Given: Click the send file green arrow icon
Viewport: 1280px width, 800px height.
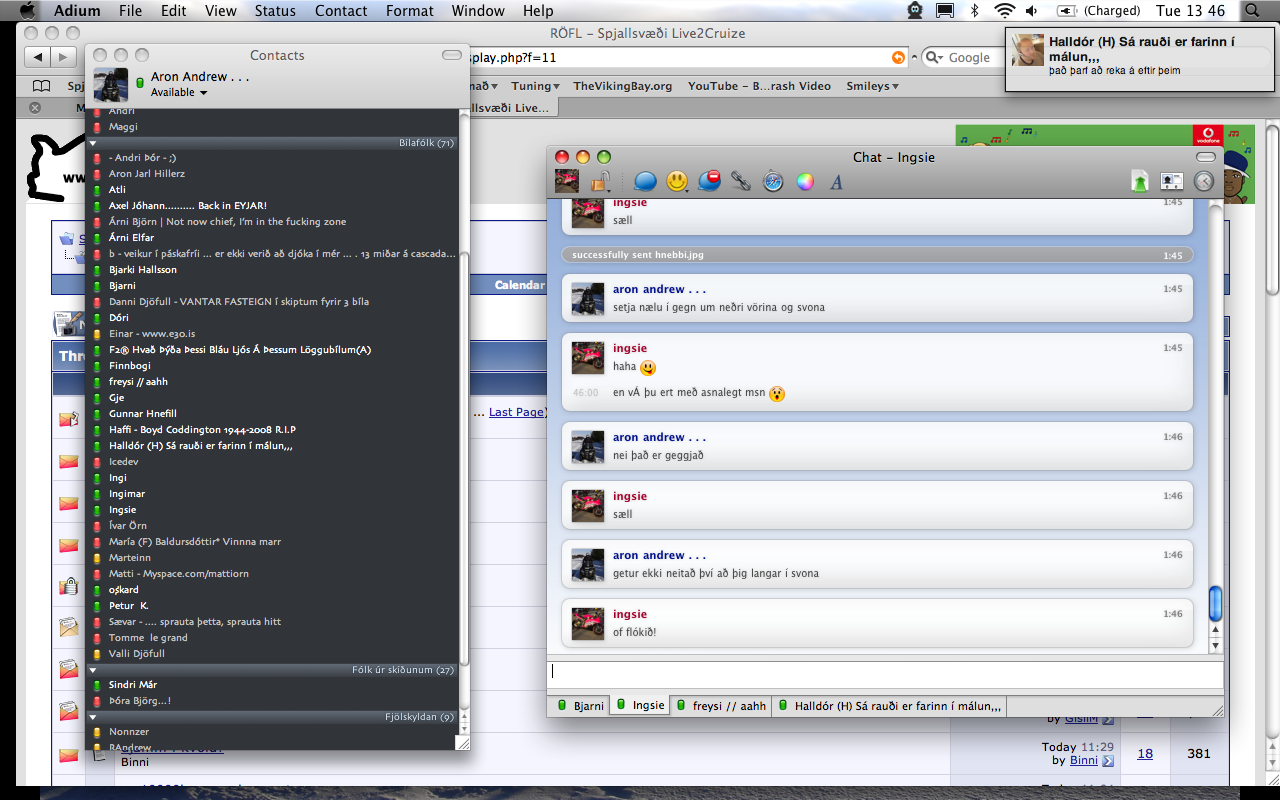Looking at the screenshot, I should [1140, 181].
